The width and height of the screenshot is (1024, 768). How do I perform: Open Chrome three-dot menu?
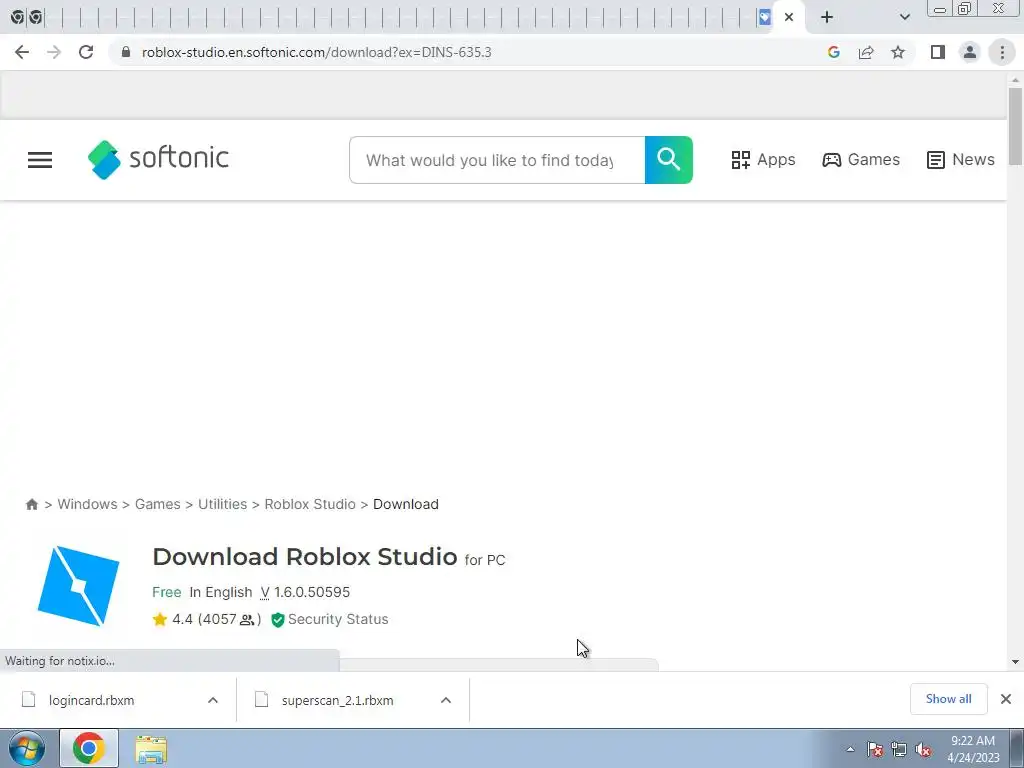pos(1002,52)
